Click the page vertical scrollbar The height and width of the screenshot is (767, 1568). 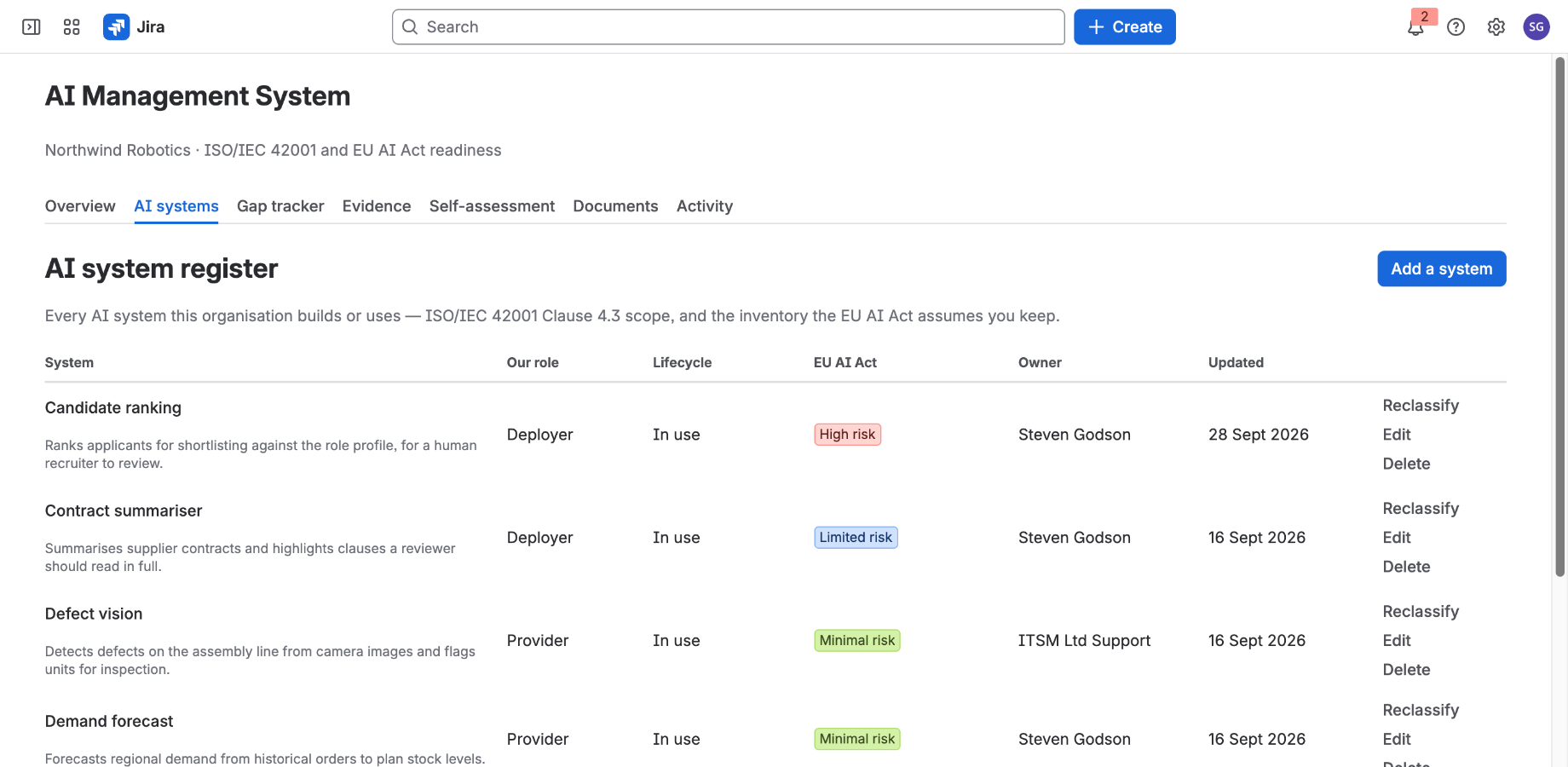coord(1560,317)
